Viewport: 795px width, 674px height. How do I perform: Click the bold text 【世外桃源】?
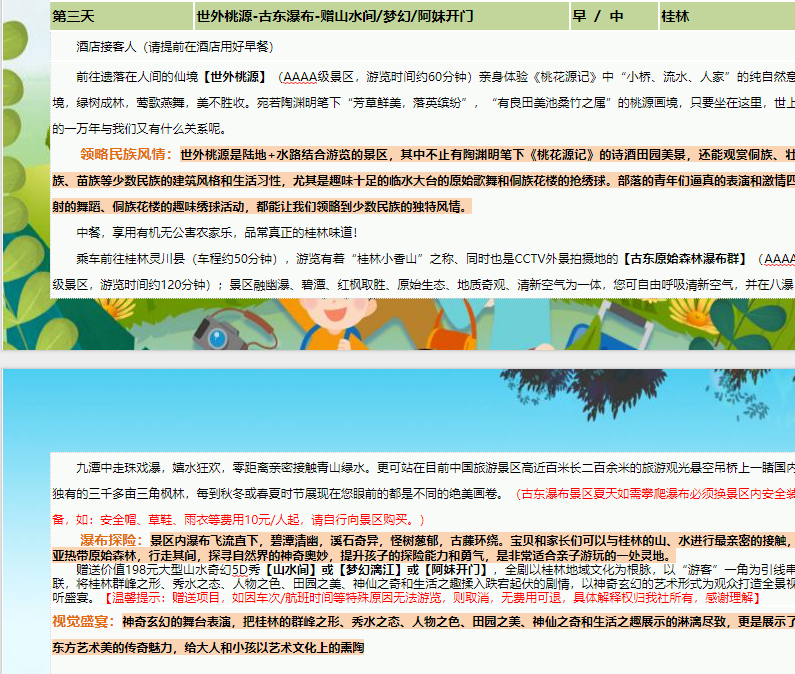[235, 77]
